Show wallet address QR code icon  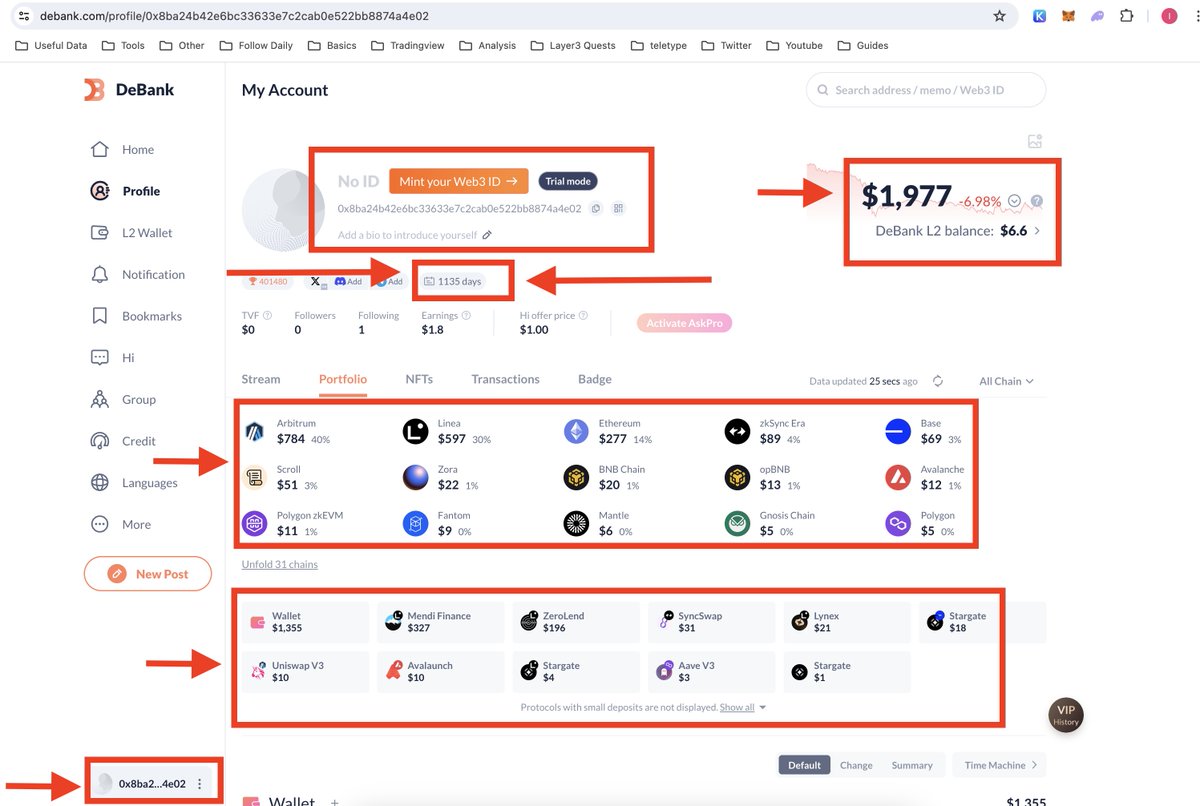coord(618,209)
